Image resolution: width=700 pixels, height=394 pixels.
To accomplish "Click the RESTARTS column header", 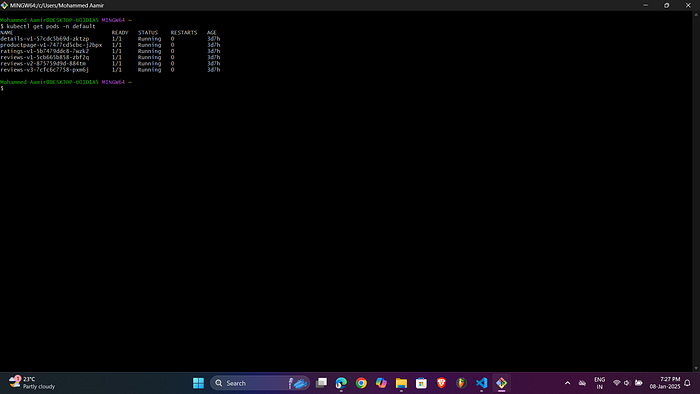I will [x=183, y=33].
